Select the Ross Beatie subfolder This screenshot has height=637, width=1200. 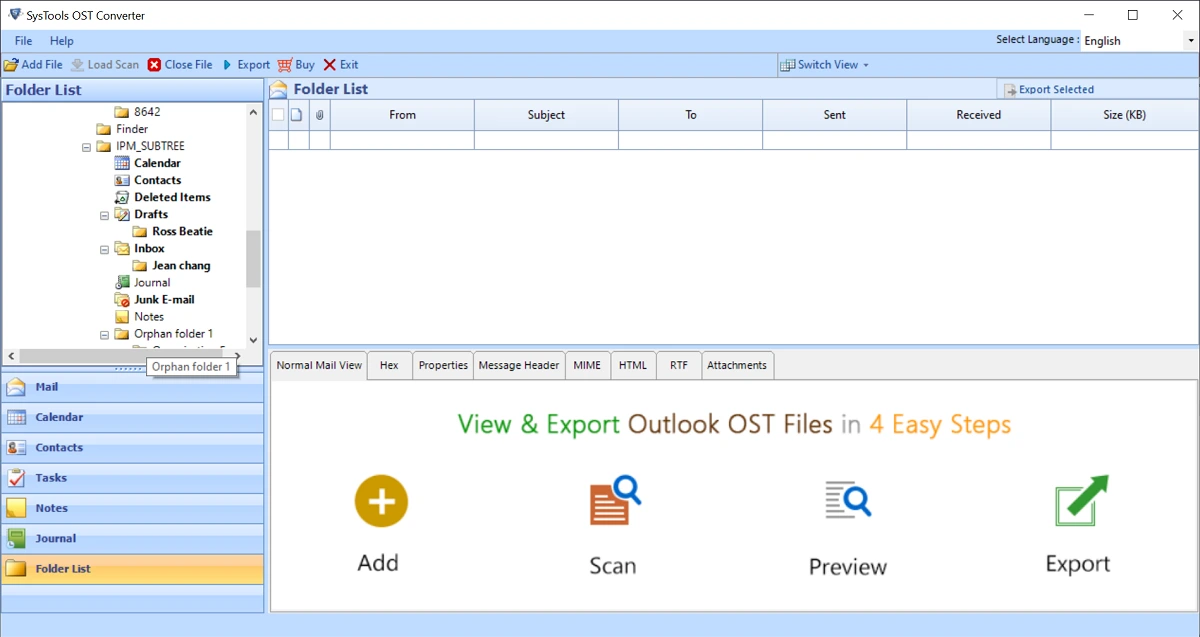(x=182, y=231)
